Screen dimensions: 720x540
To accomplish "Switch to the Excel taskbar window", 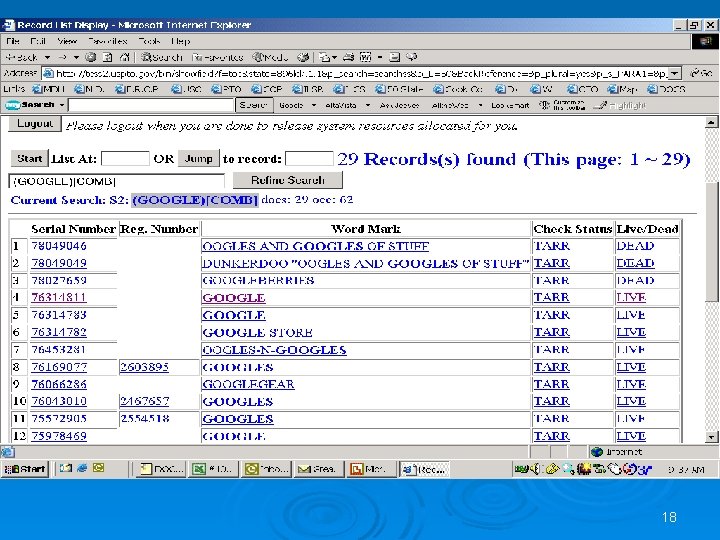I will point(212,469).
